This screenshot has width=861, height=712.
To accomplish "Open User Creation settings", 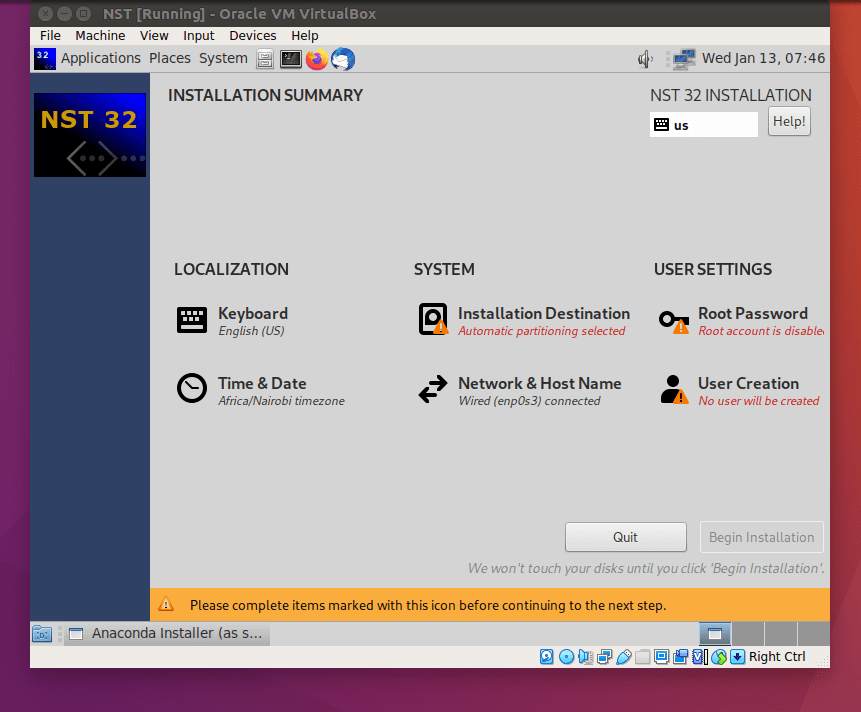I will tap(740, 391).
